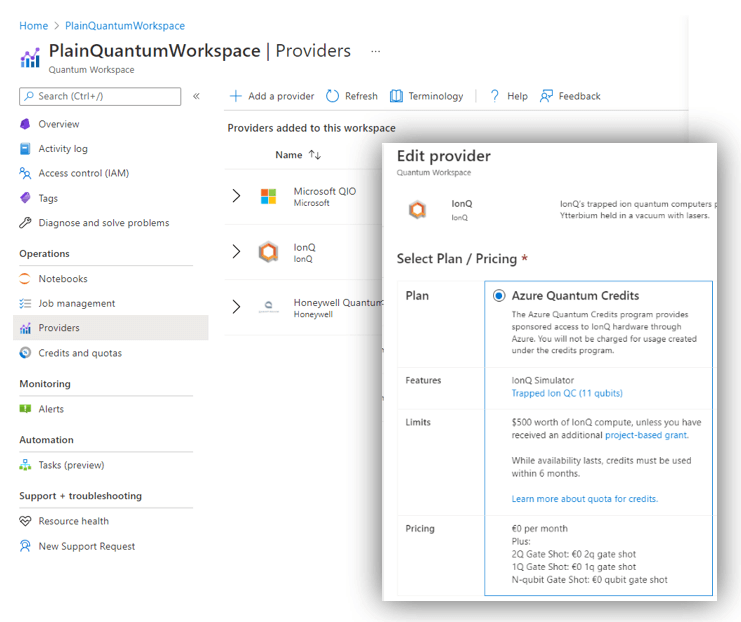
Task: Click the plus icon for Add a provider
Action: coord(235,96)
